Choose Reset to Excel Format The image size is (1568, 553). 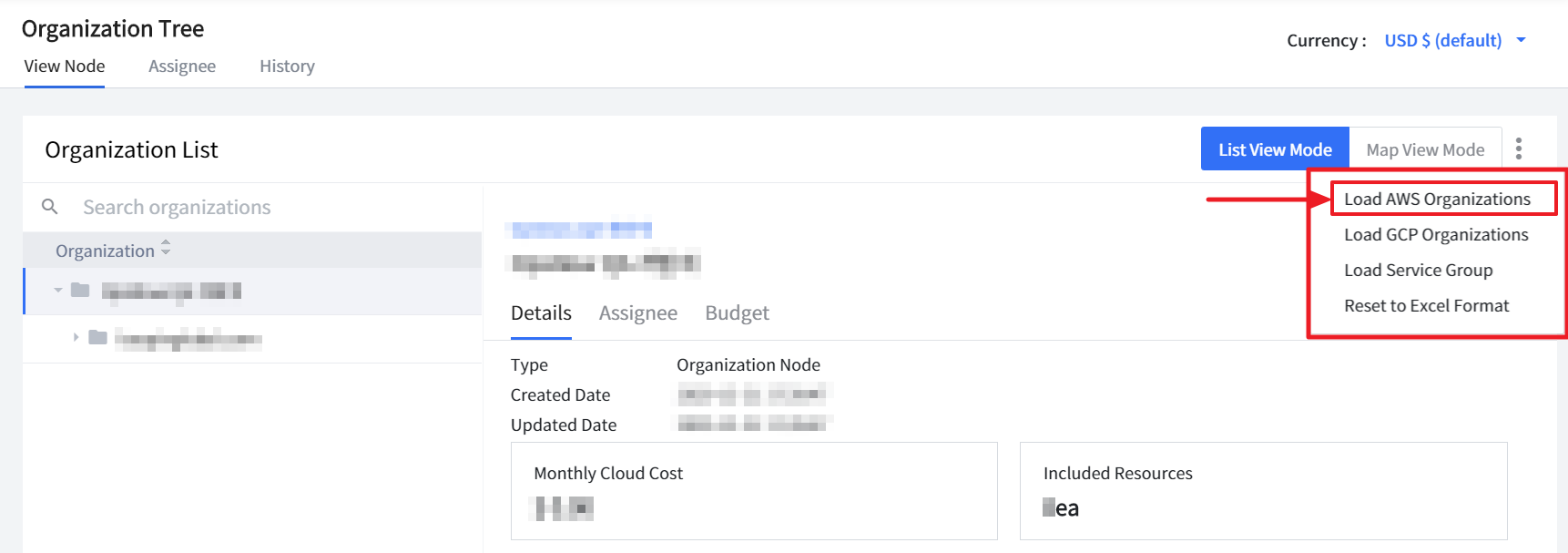pos(1426,305)
